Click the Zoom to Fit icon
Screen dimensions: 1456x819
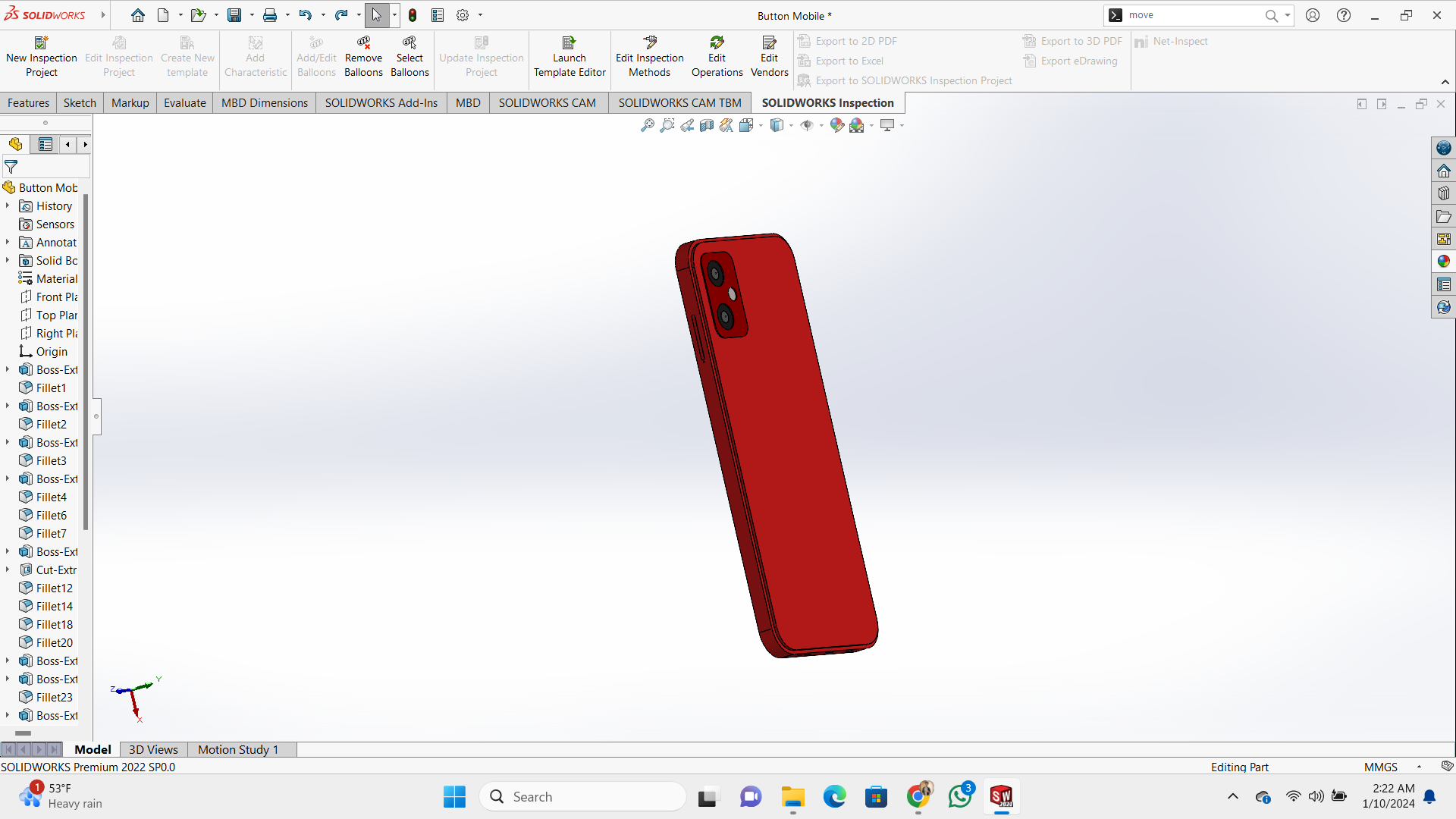coord(647,125)
